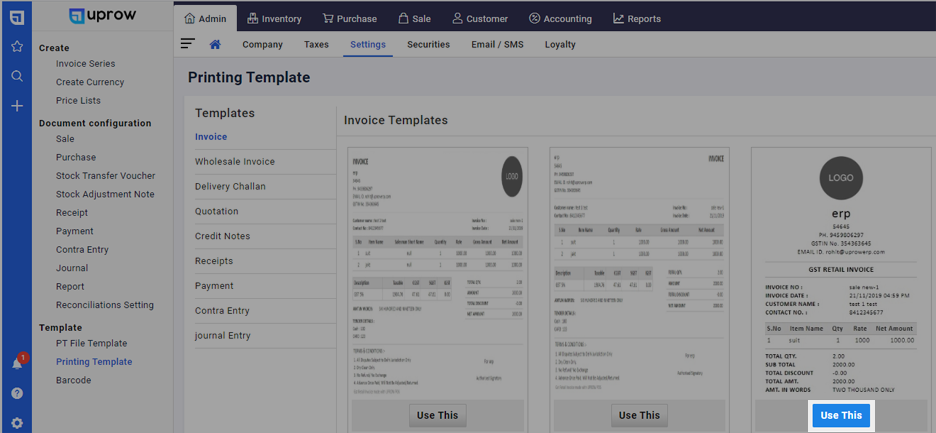
Task: Open Printing Template sidebar link
Action: tap(94, 362)
